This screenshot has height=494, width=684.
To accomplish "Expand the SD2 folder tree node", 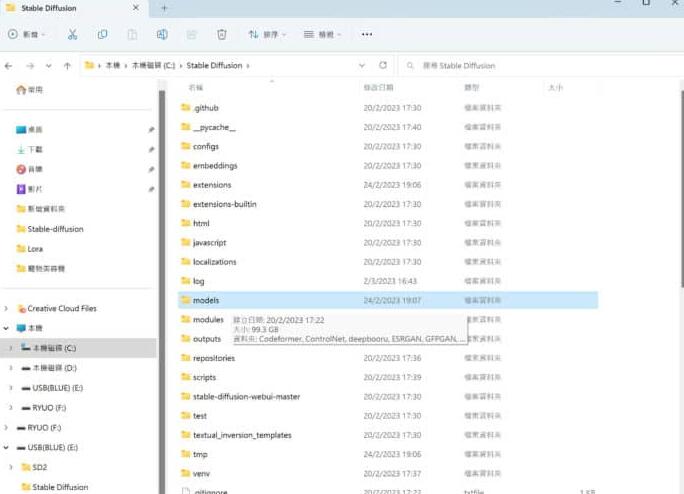I will (10, 467).
